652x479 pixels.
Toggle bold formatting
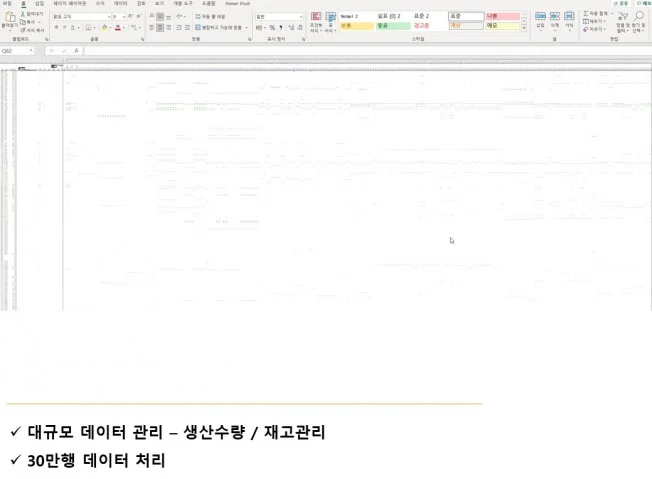56,27
